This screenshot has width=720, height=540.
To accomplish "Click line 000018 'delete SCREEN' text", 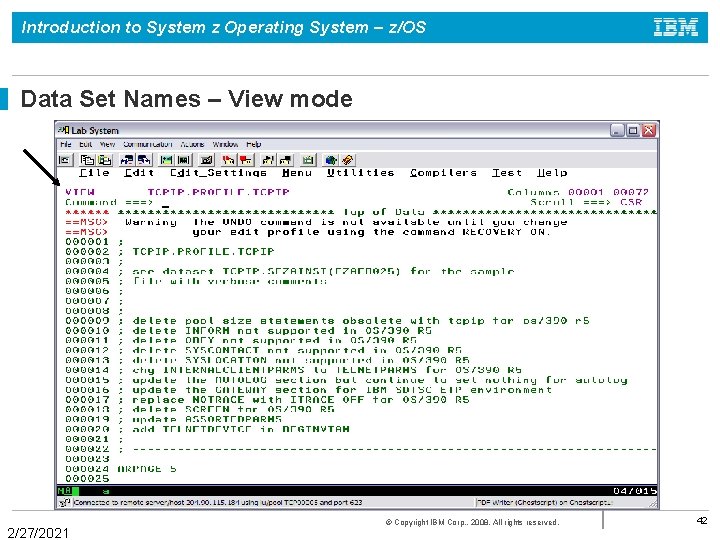I will [x=233, y=410].
